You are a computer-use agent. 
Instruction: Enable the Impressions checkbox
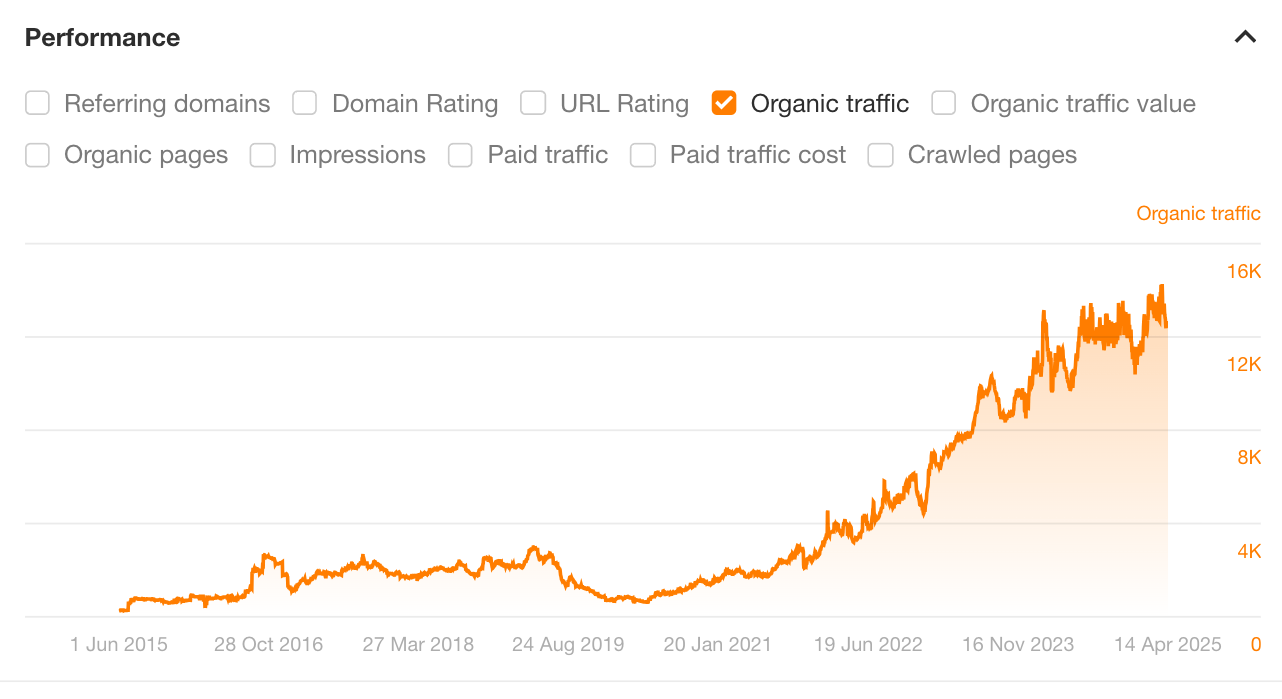(x=262, y=155)
